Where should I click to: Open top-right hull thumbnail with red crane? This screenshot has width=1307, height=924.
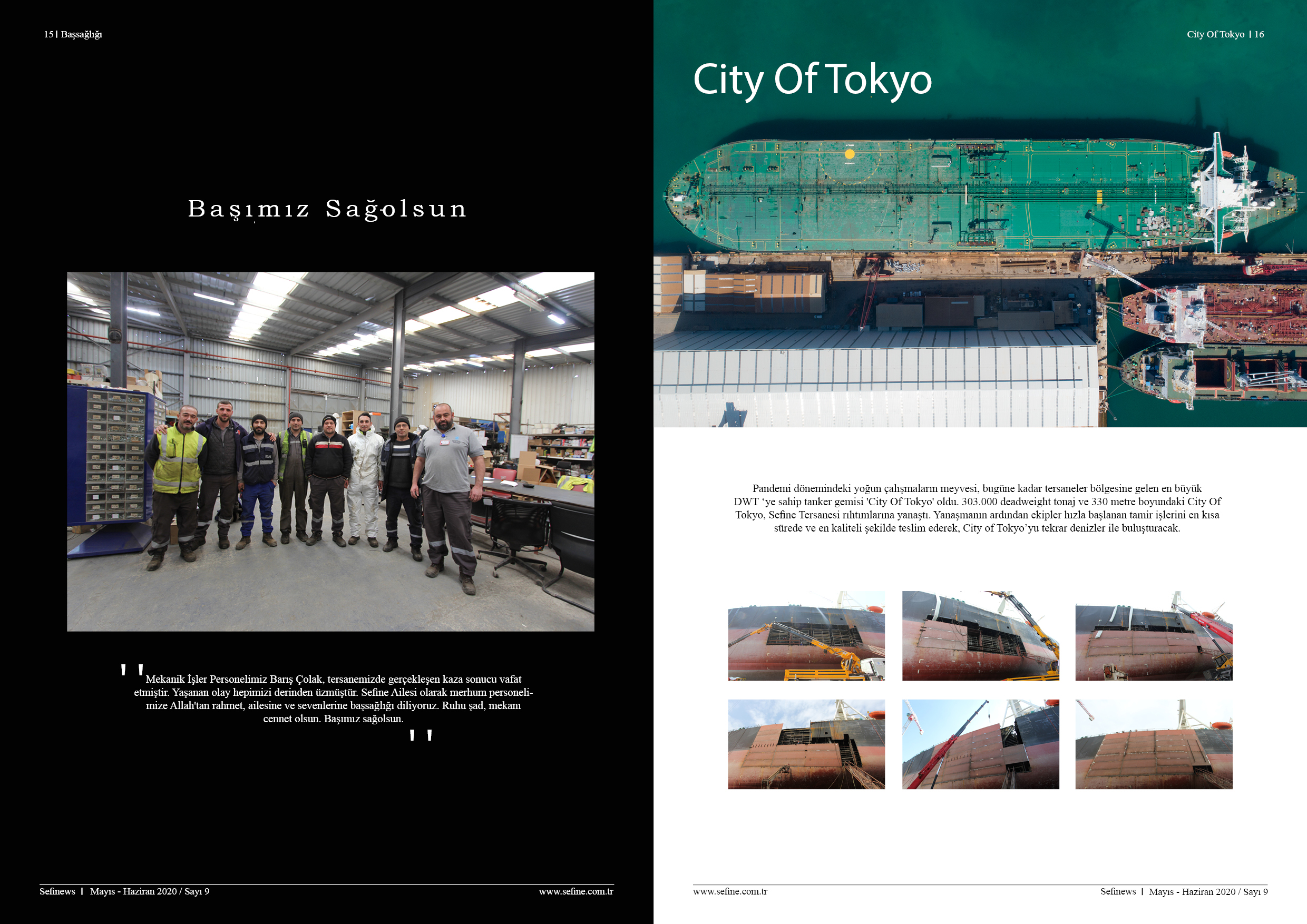[x=1154, y=635]
